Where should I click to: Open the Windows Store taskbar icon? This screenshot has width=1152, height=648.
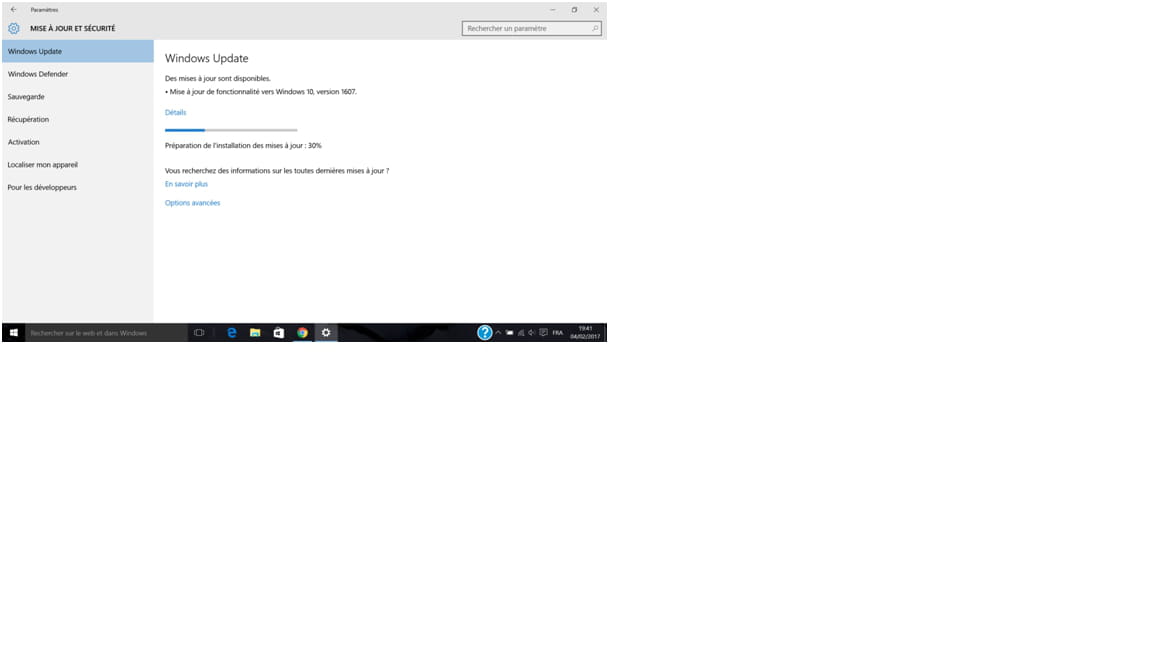point(278,333)
